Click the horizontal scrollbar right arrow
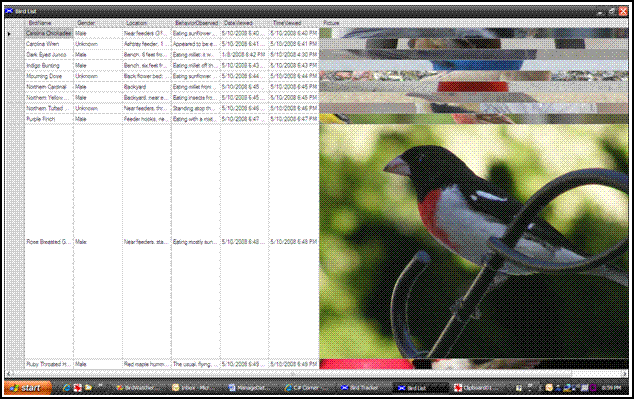634x399 pixels. pos(625,374)
